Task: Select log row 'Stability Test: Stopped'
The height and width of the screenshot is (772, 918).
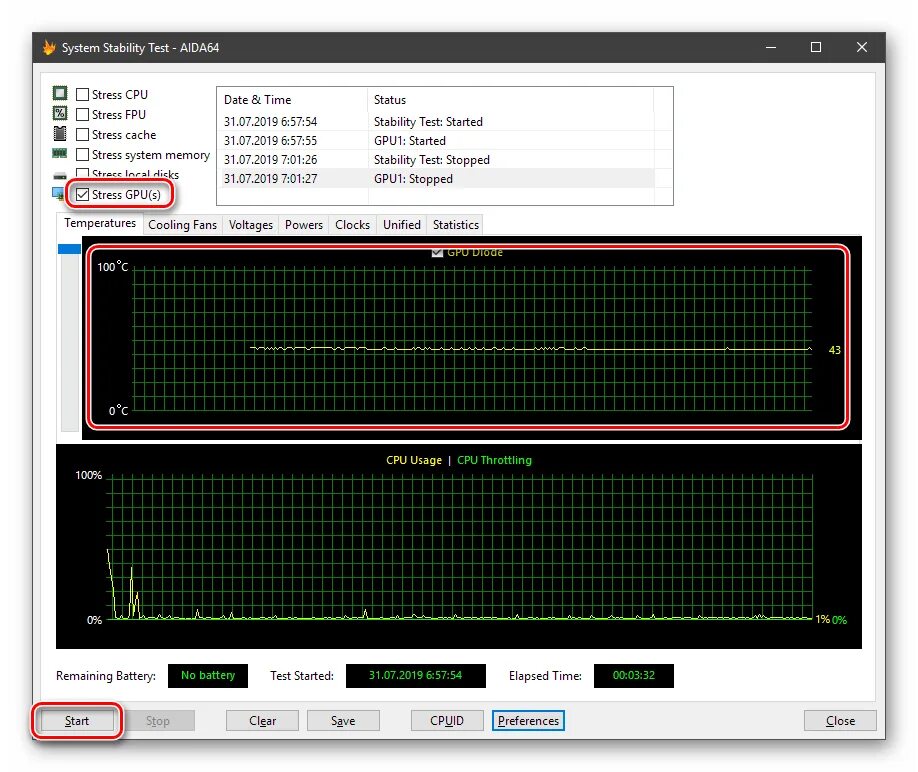Action: point(436,160)
